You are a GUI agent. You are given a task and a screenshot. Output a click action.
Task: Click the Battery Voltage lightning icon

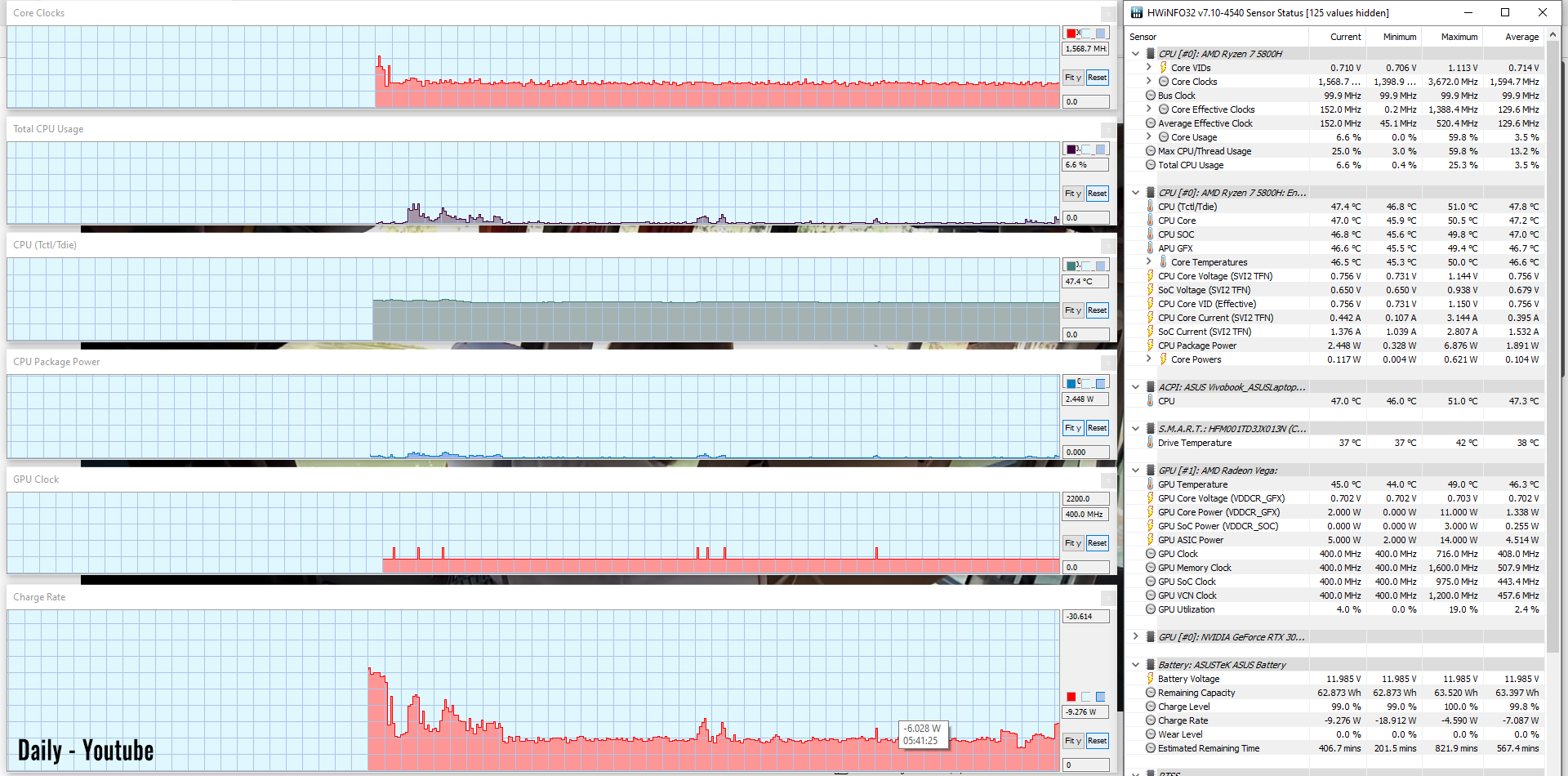[x=1151, y=679]
